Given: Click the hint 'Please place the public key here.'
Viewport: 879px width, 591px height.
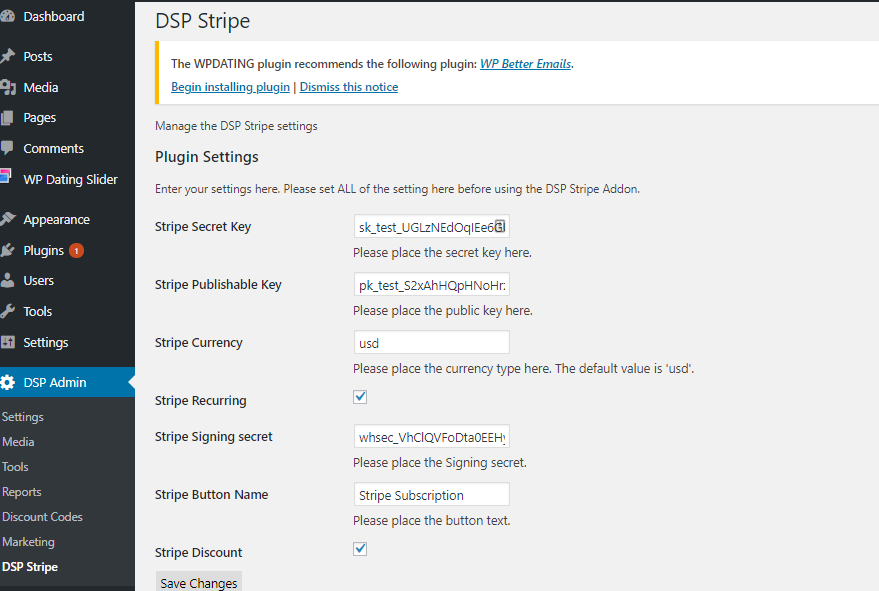Looking at the screenshot, I should 443,311.
